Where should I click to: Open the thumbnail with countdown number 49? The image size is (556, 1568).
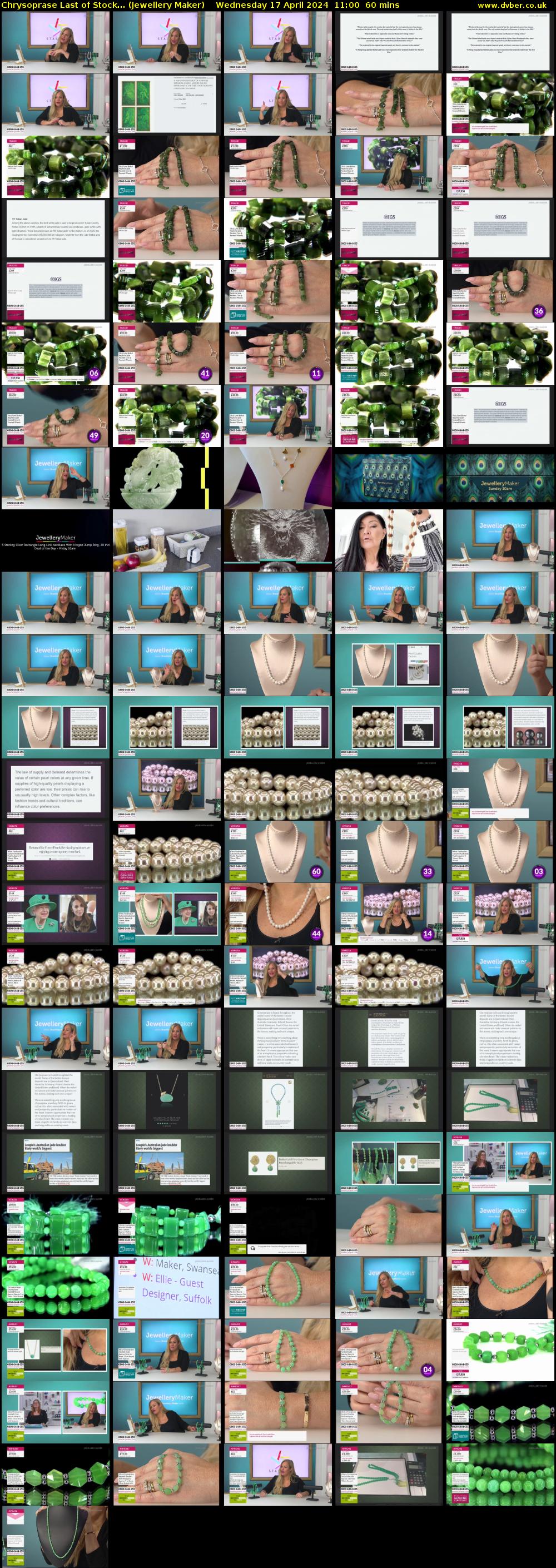[56, 416]
